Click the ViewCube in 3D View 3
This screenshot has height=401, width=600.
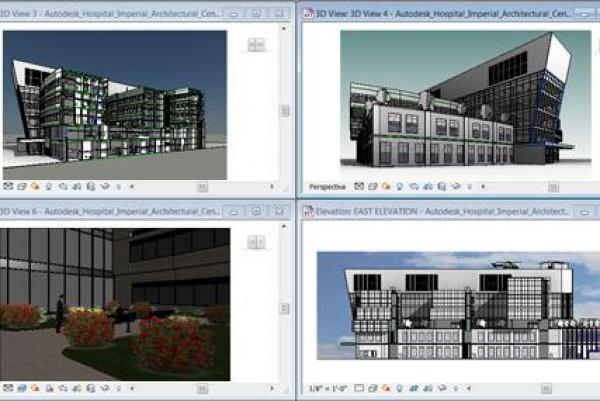click(x=257, y=46)
